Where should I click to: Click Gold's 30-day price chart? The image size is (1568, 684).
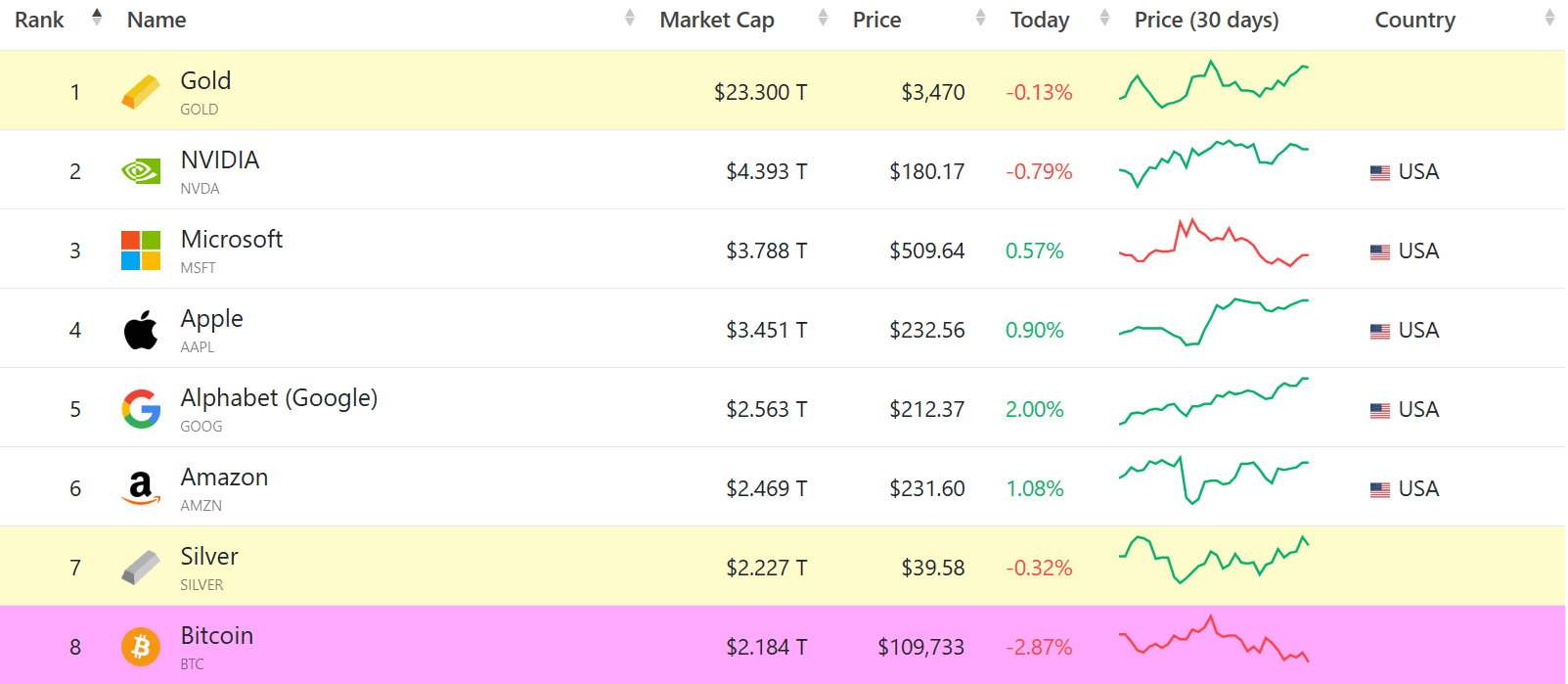click(x=1213, y=85)
